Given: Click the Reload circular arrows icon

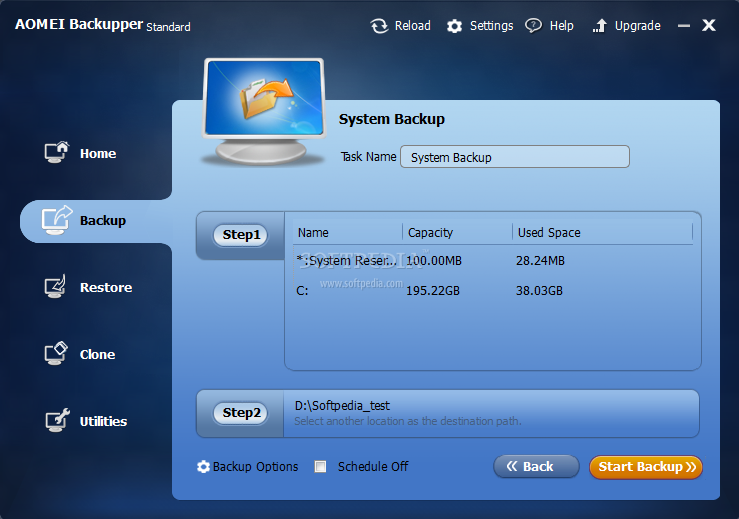Looking at the screenshot, I should tap(379, 26).
